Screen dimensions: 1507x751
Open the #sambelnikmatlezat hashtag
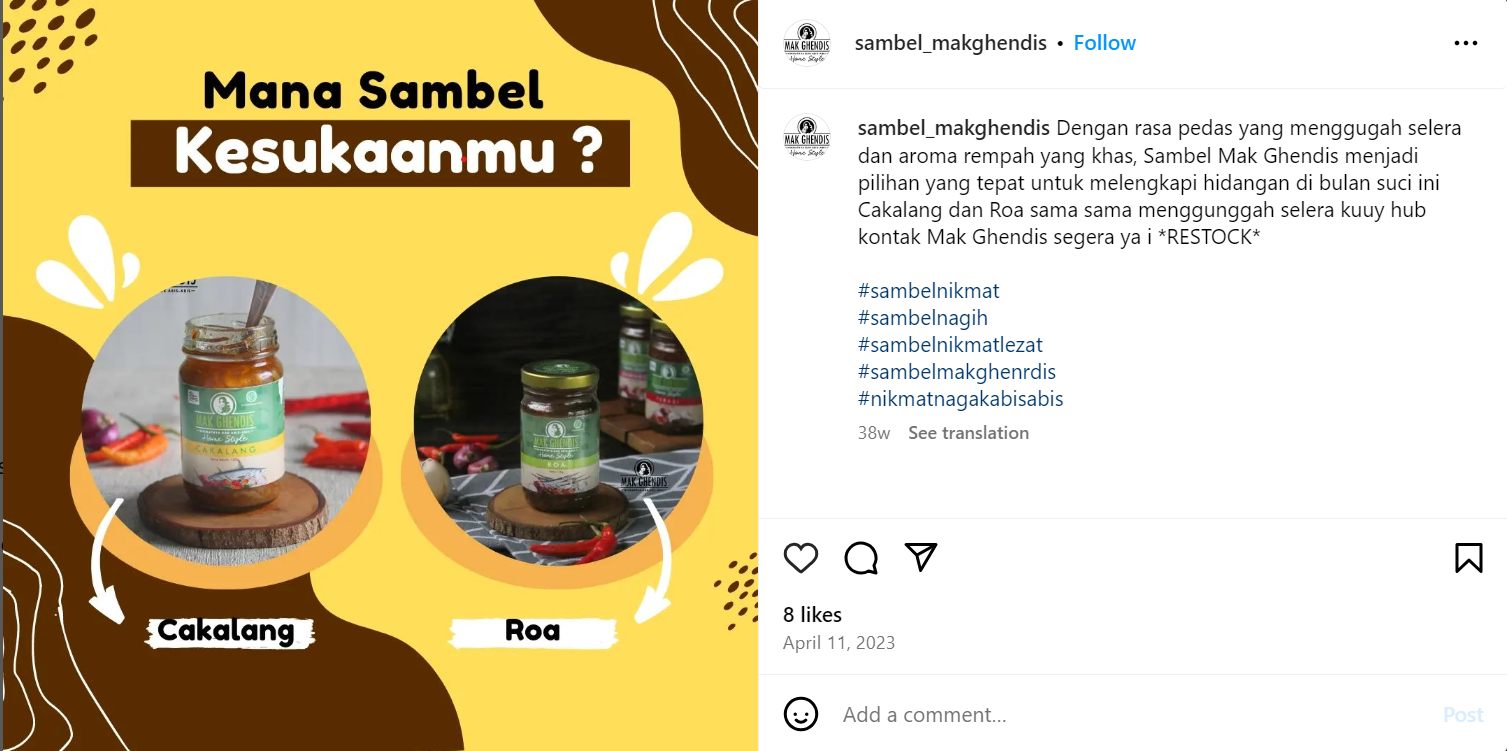click(950, 345)
